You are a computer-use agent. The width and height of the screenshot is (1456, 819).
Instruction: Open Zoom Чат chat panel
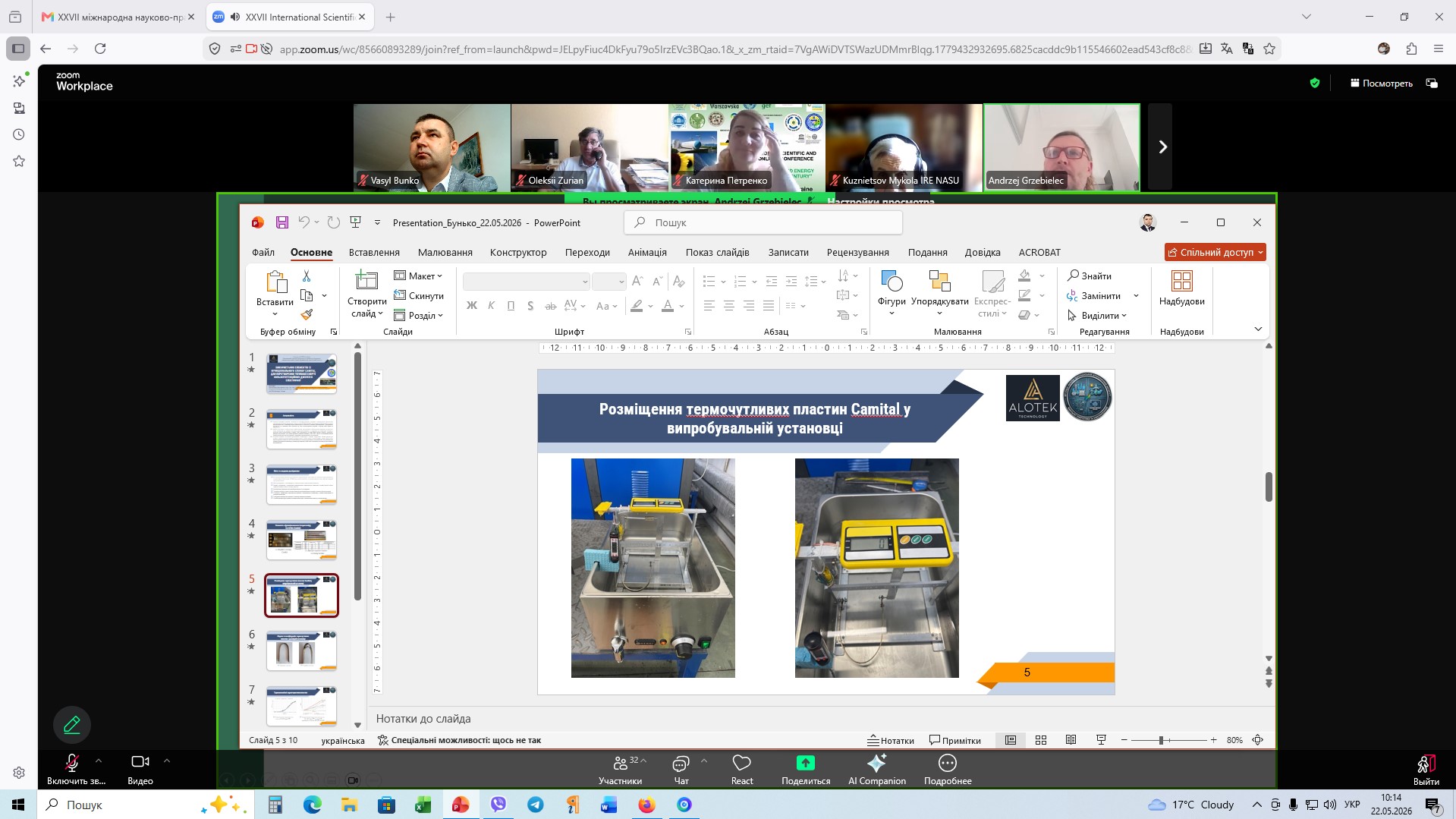click(681, 770)
